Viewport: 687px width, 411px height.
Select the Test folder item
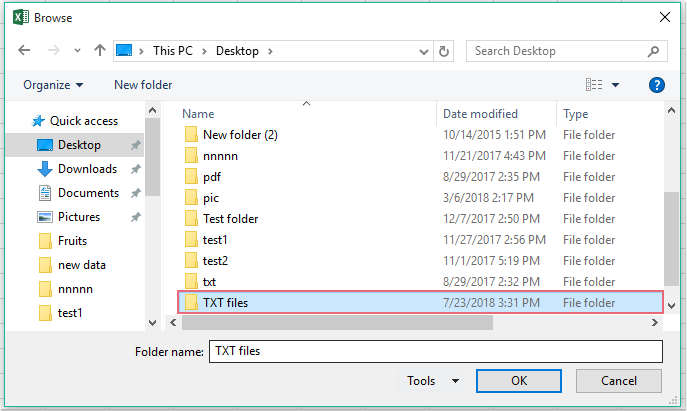coord(230,219)
